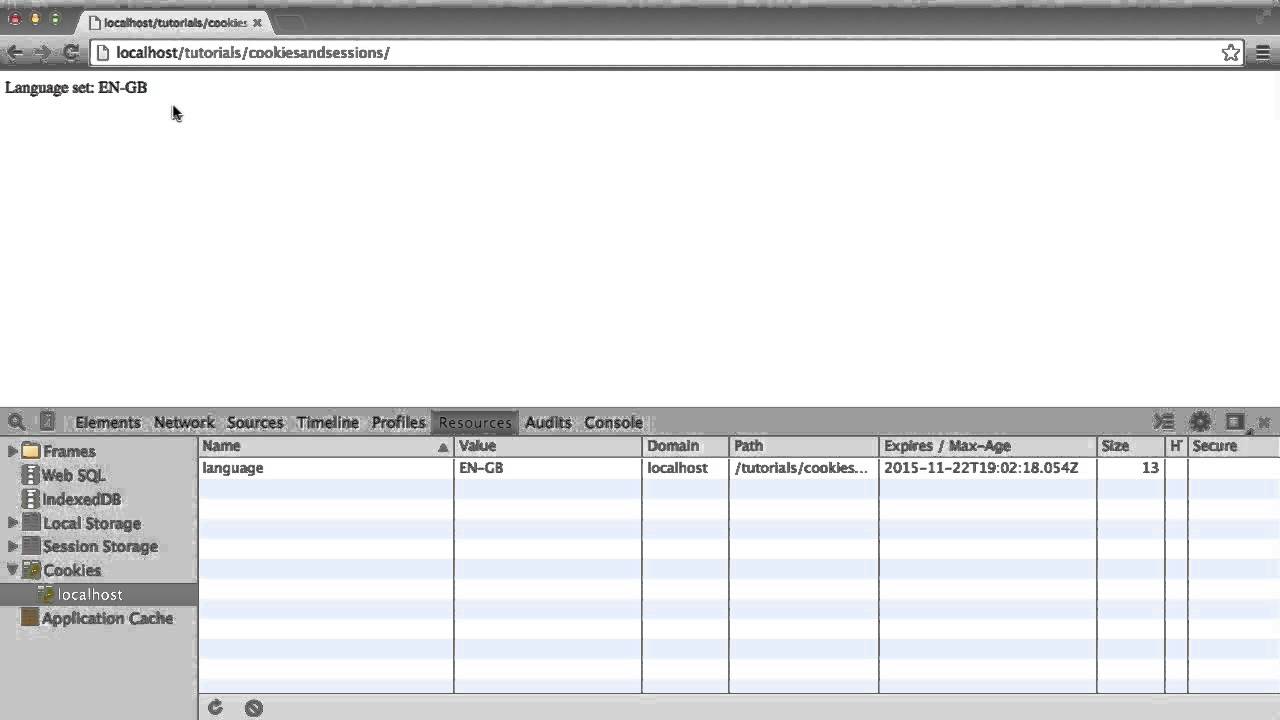Click the '/tutorials/cookies...' path cell

pos(804,468)
